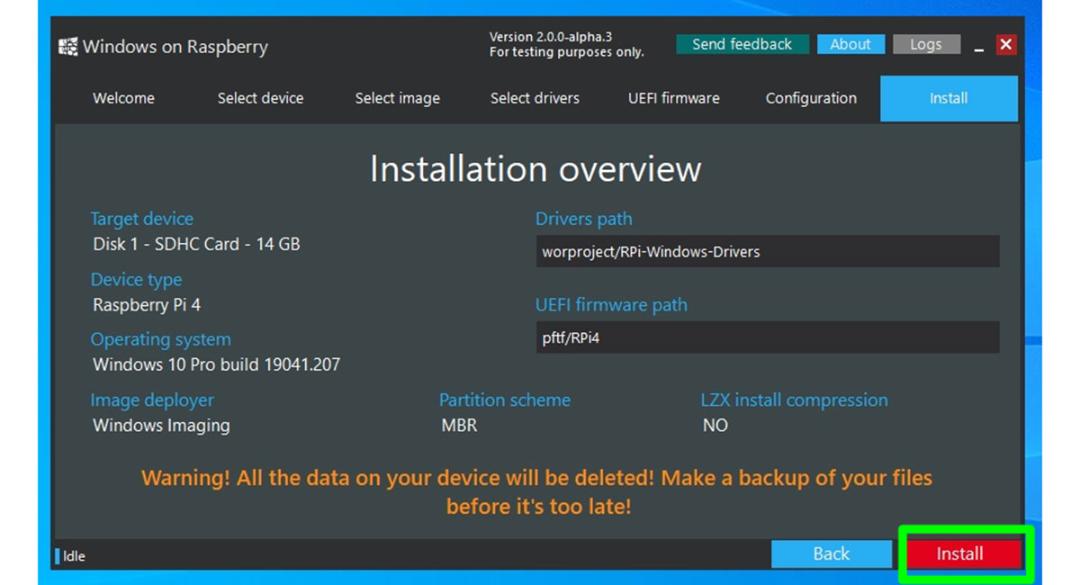The image size is (1080, 585).
Task: Click the 'UEFI firmware path' label
Action: [x=612, y=305]
